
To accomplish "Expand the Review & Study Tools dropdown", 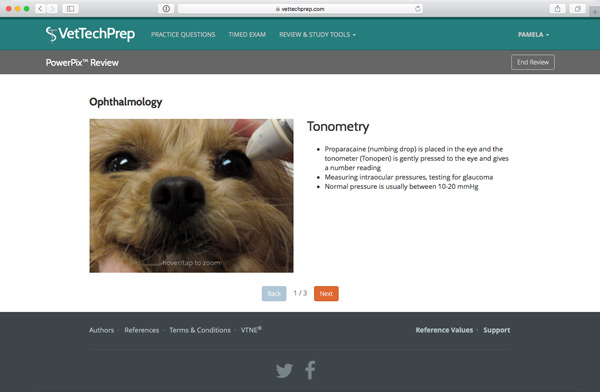I will tap(317, 34).
